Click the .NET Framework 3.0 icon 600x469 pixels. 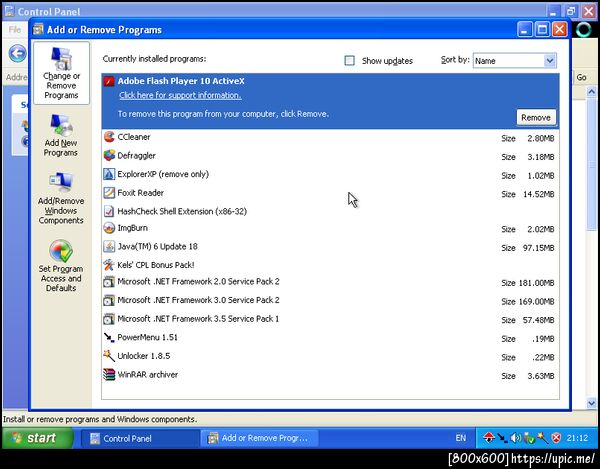click(109, 300)
